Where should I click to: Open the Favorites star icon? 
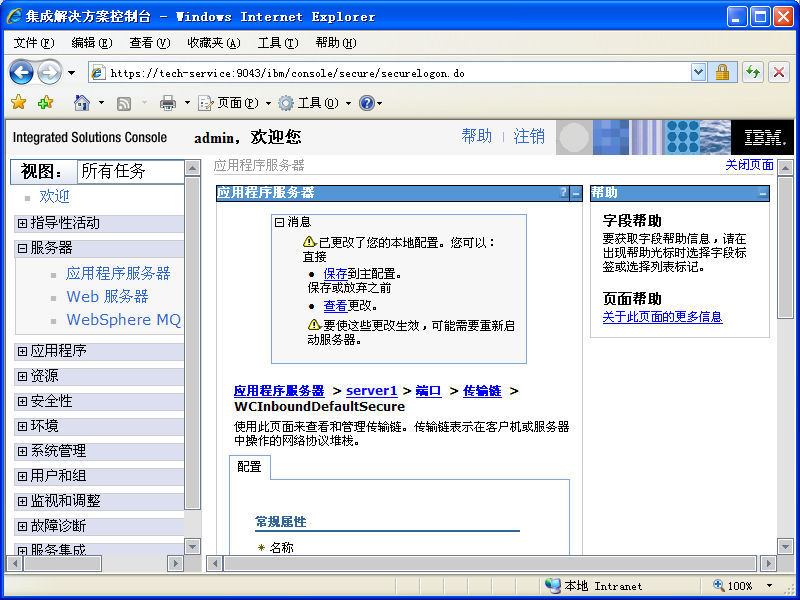click(18, 103)
